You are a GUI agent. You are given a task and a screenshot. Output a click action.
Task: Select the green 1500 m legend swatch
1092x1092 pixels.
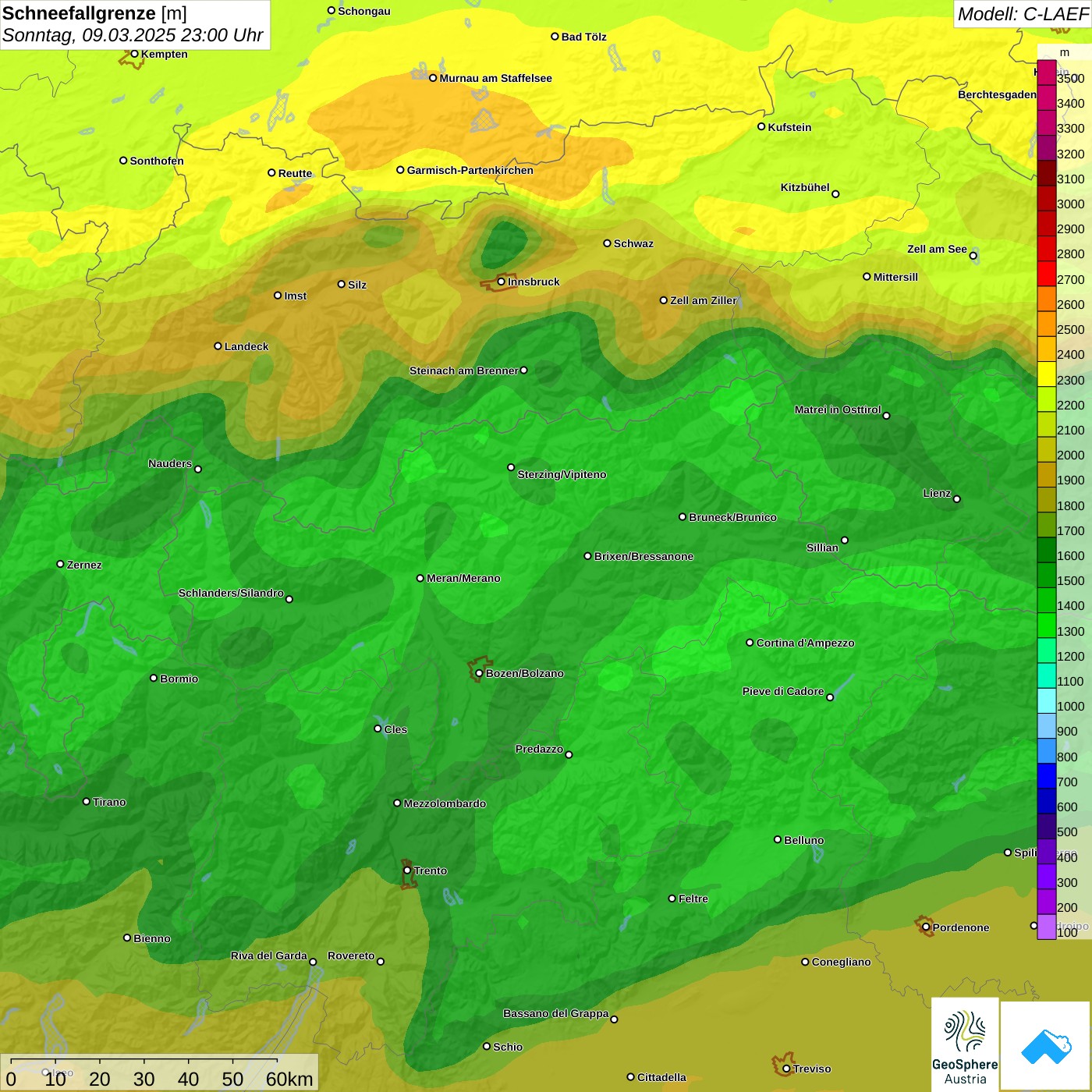(x=1047, y=575)
